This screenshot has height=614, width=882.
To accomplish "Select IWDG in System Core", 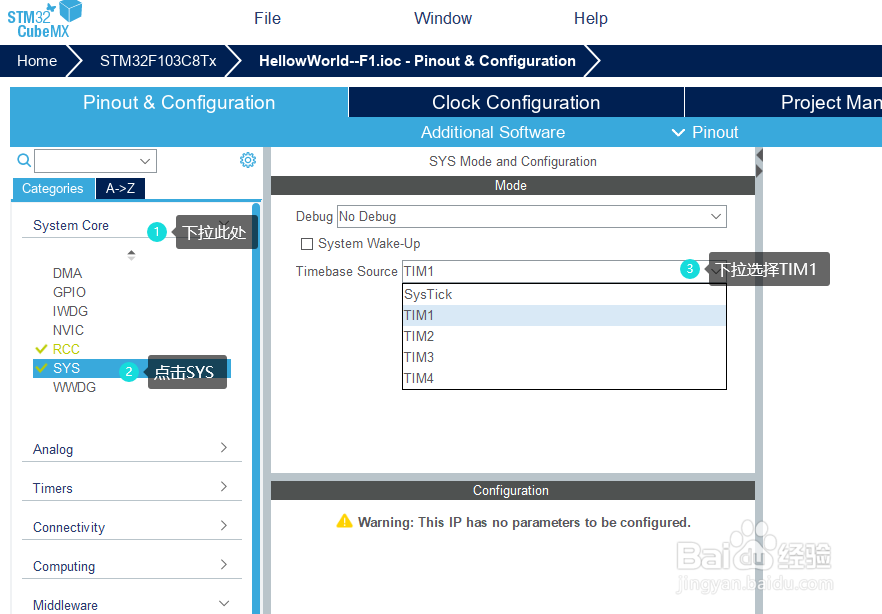I will [70, 311].
